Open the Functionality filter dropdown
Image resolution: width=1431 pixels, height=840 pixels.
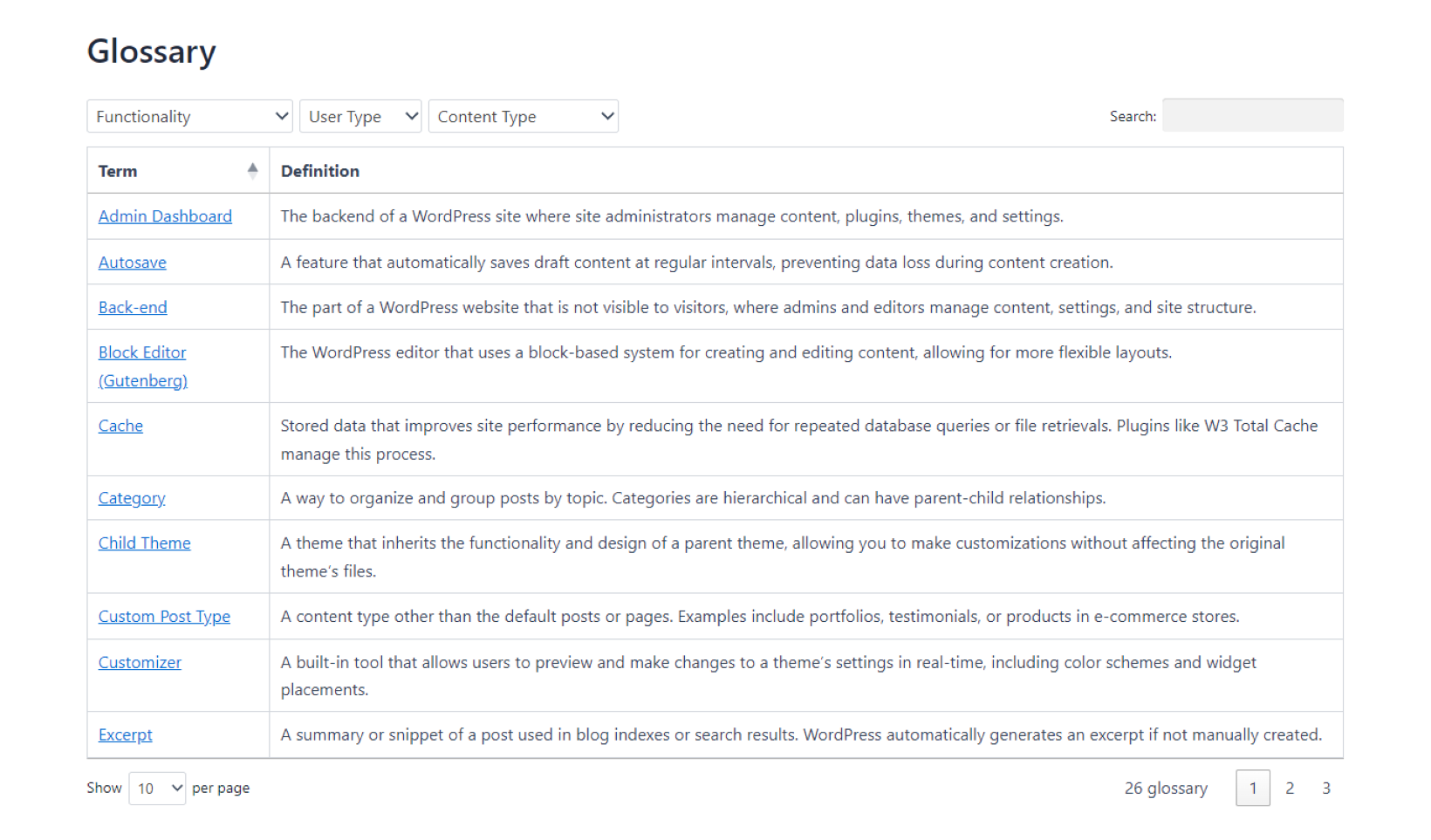[x=188, y=115]
